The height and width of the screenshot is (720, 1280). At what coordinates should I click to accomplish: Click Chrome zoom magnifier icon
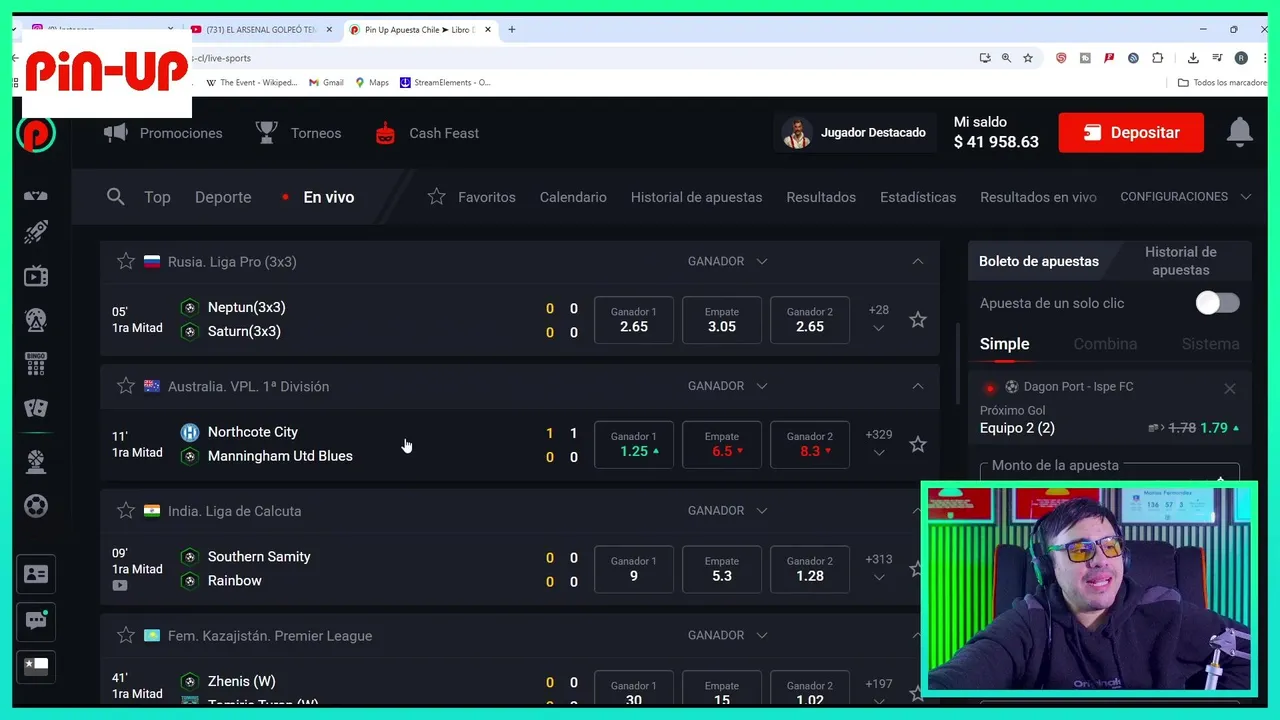coord(1006,58)
